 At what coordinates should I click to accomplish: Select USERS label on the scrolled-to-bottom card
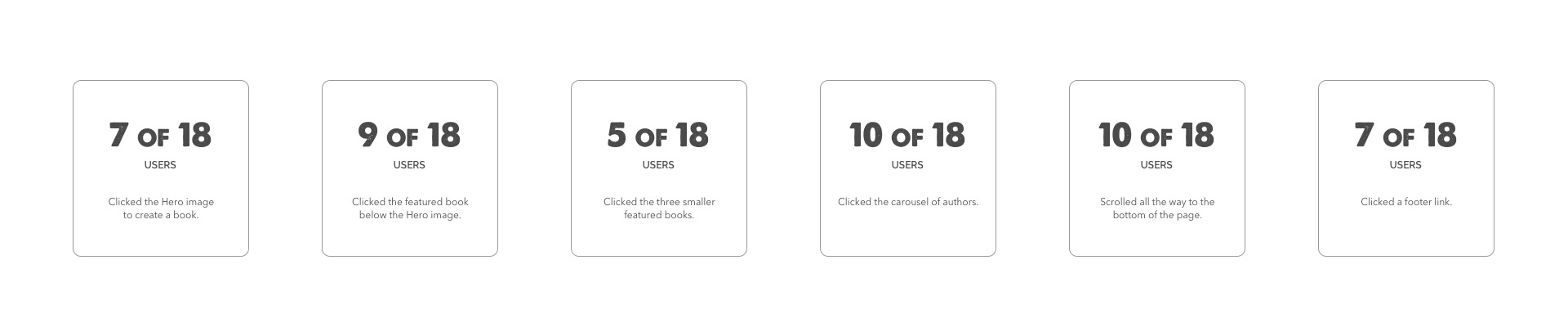1156,165
